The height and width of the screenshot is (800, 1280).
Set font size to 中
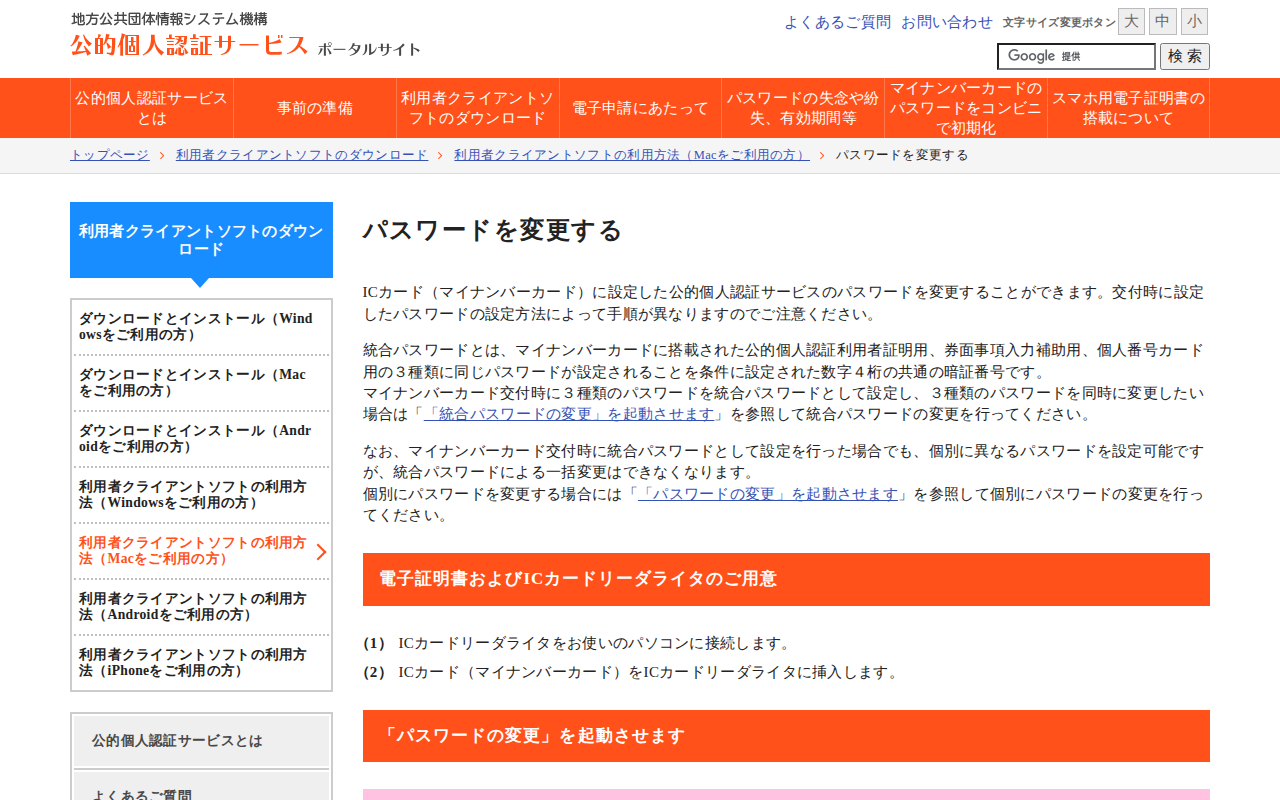pyautogui.click(x=1163, y=21)
